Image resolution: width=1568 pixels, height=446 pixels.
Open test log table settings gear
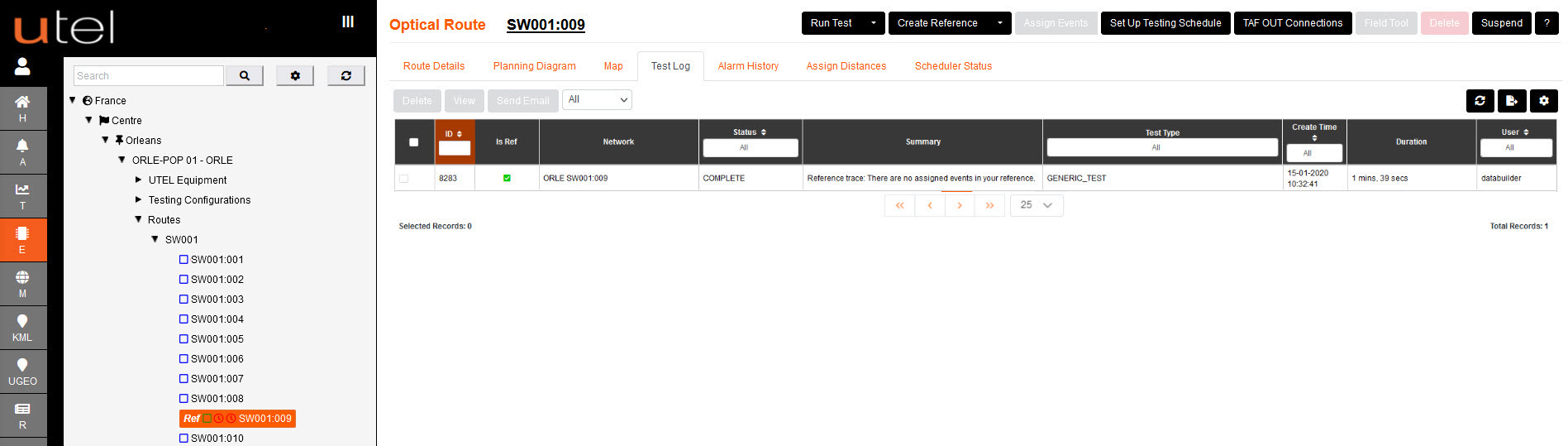click(x=1543, y=101)
